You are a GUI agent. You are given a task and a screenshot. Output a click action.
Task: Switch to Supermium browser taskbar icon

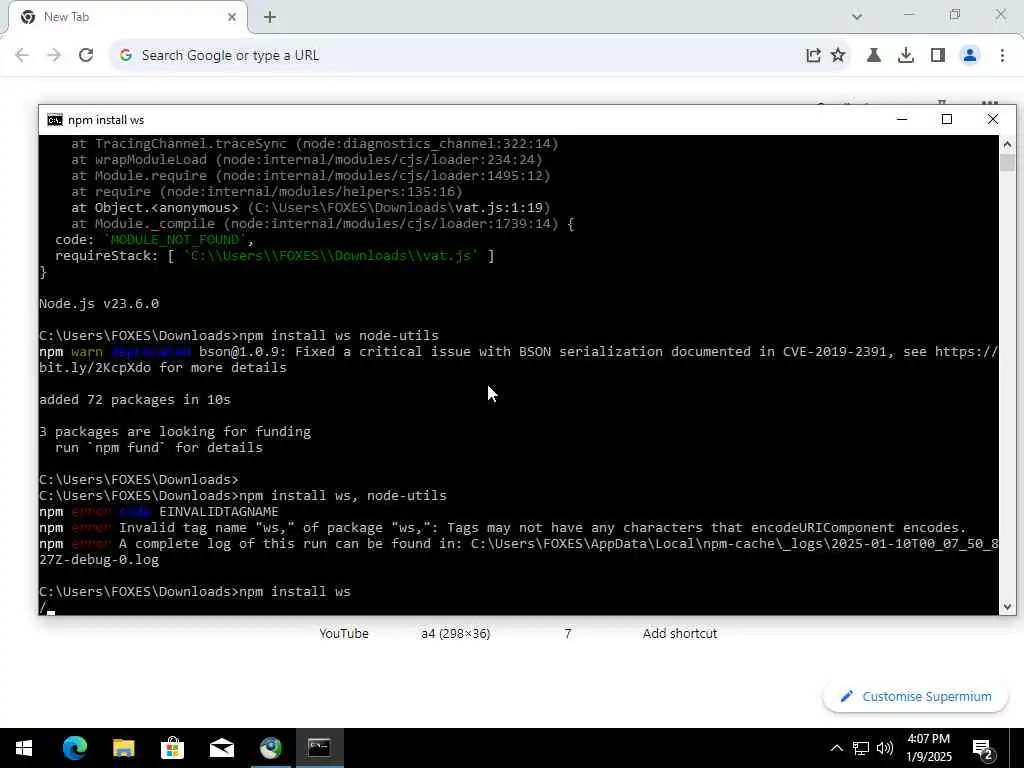click(270, 748)
